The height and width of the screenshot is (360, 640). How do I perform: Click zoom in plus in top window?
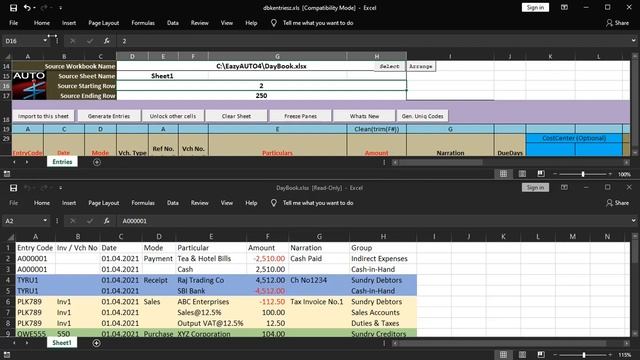tap(610, 174)
